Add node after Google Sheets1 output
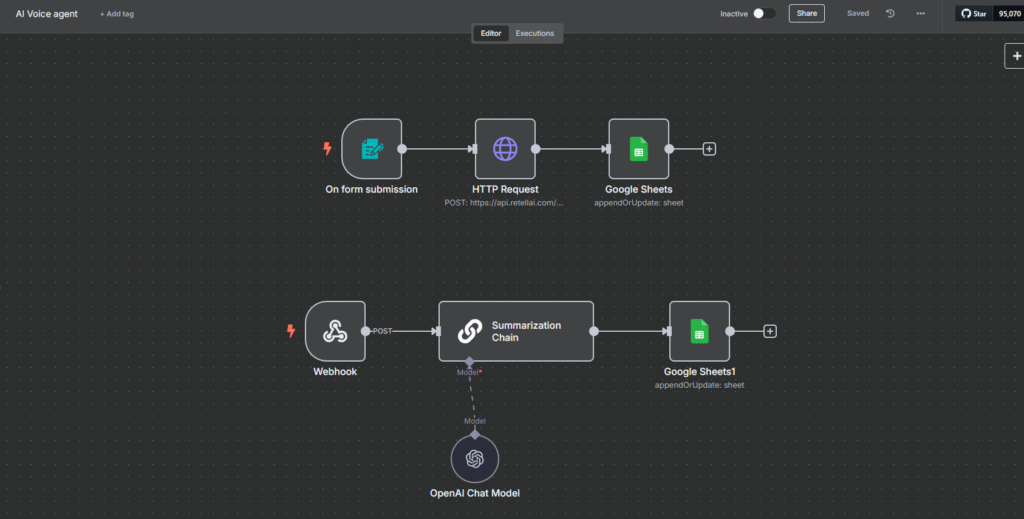Screen dimensions: 1024x519 click(770, 331)
